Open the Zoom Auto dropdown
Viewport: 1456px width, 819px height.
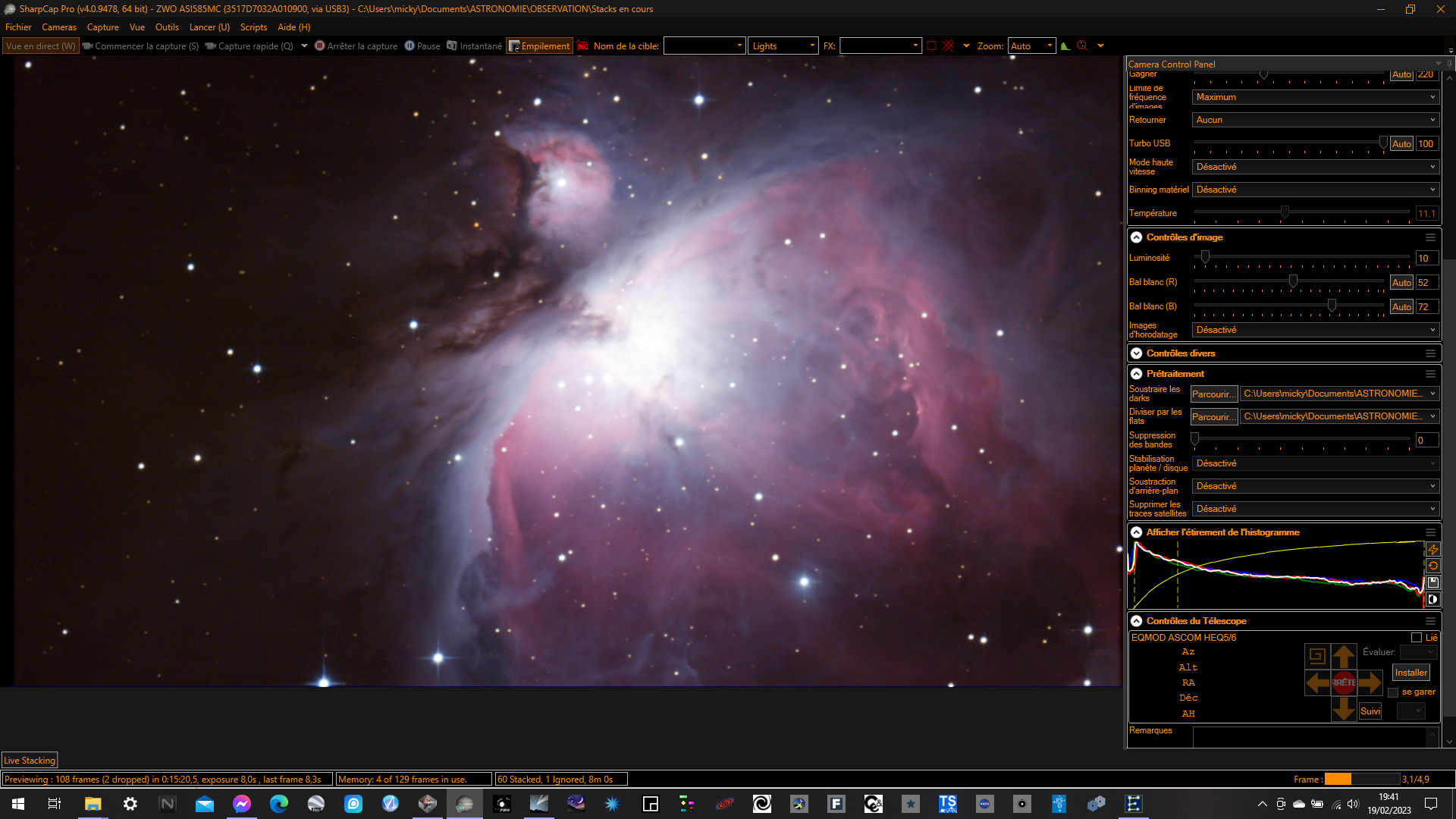click(x=1031, y=46)
